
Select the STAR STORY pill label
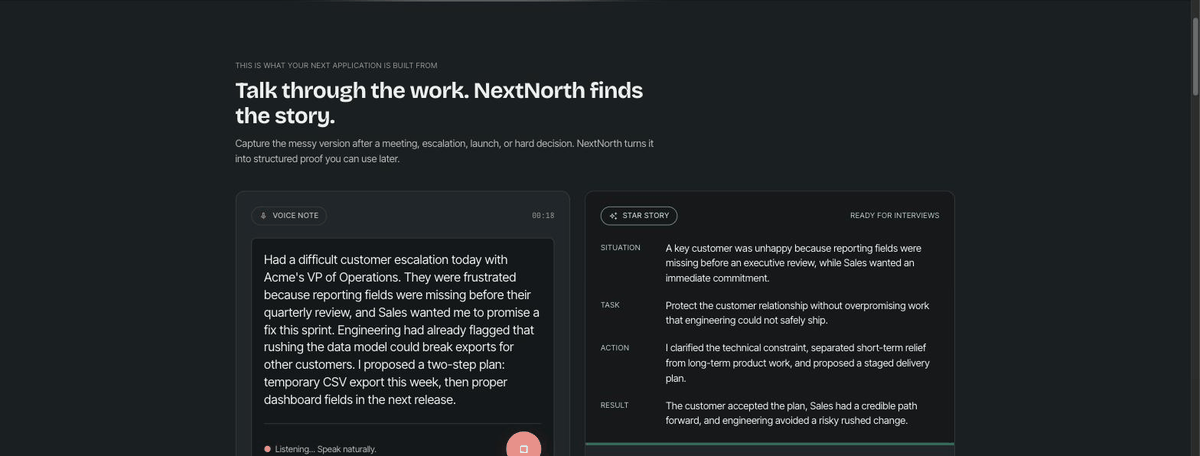[639, 216]
